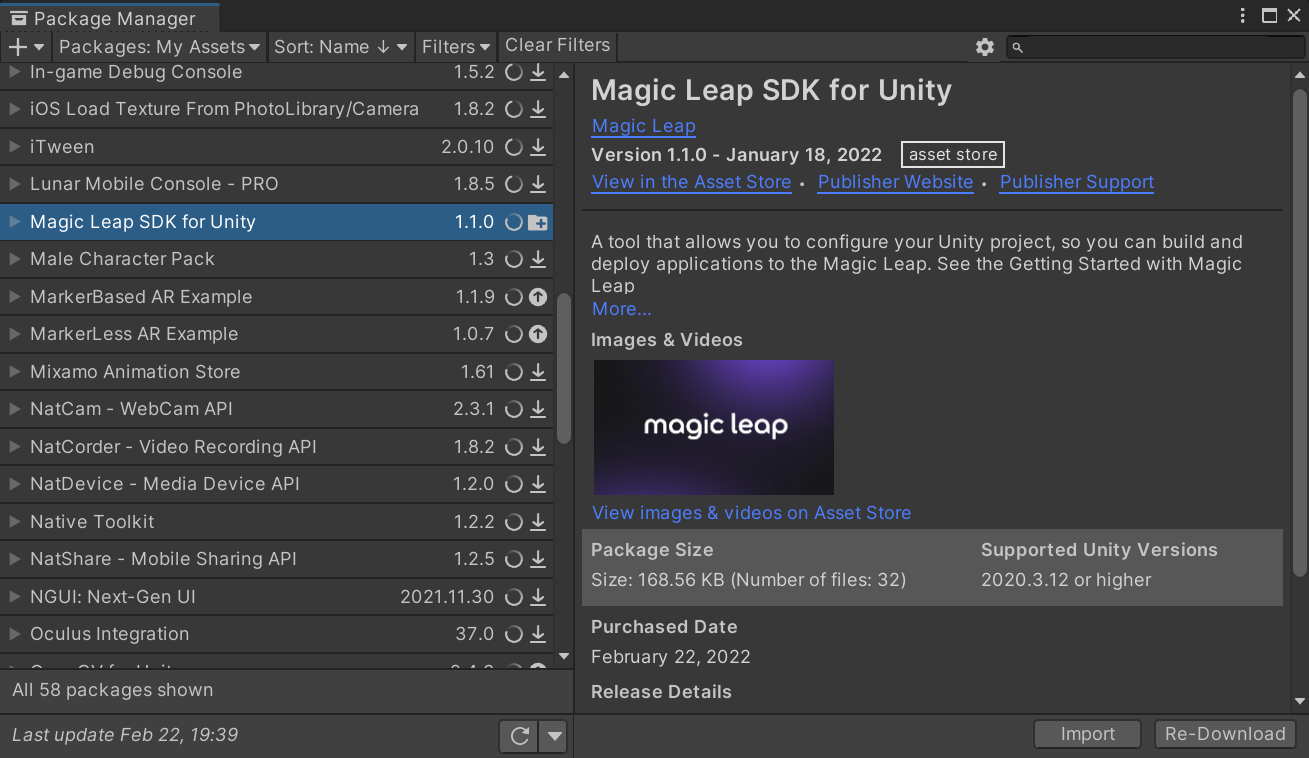This screenshot has height=758, width=1309.
Task: Select the NatDevice - Media Device API row
Action: point(277,484)
